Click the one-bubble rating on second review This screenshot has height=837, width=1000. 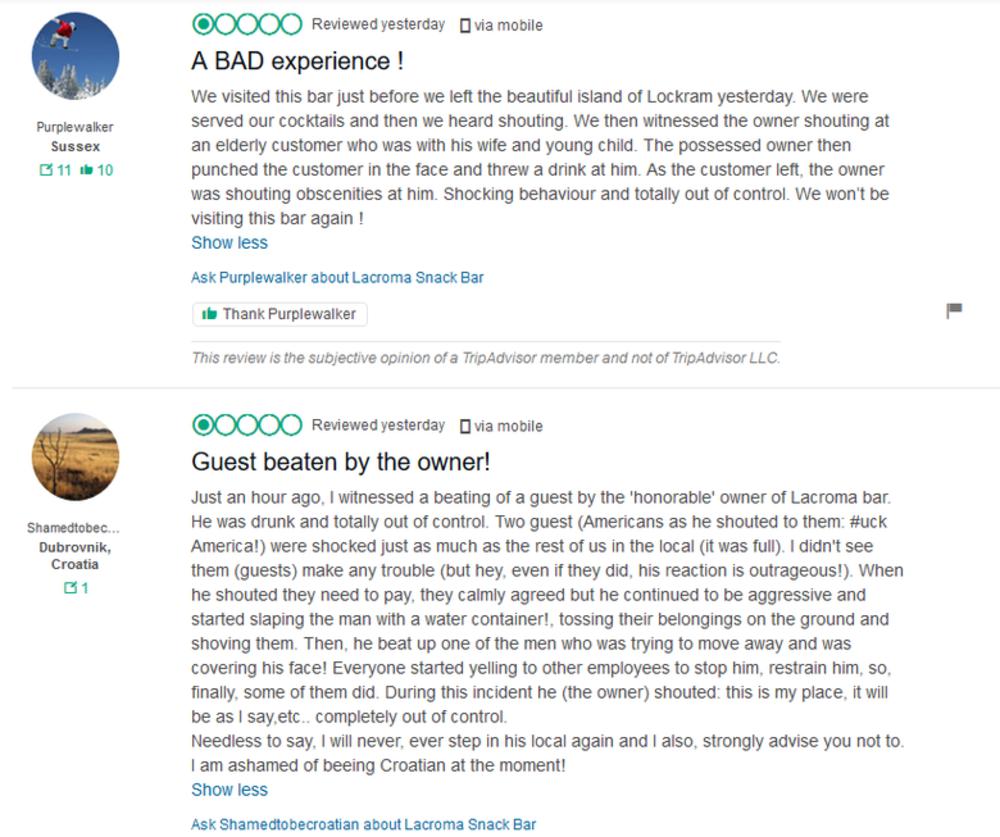pyautogui.click(x=246, y=425)
